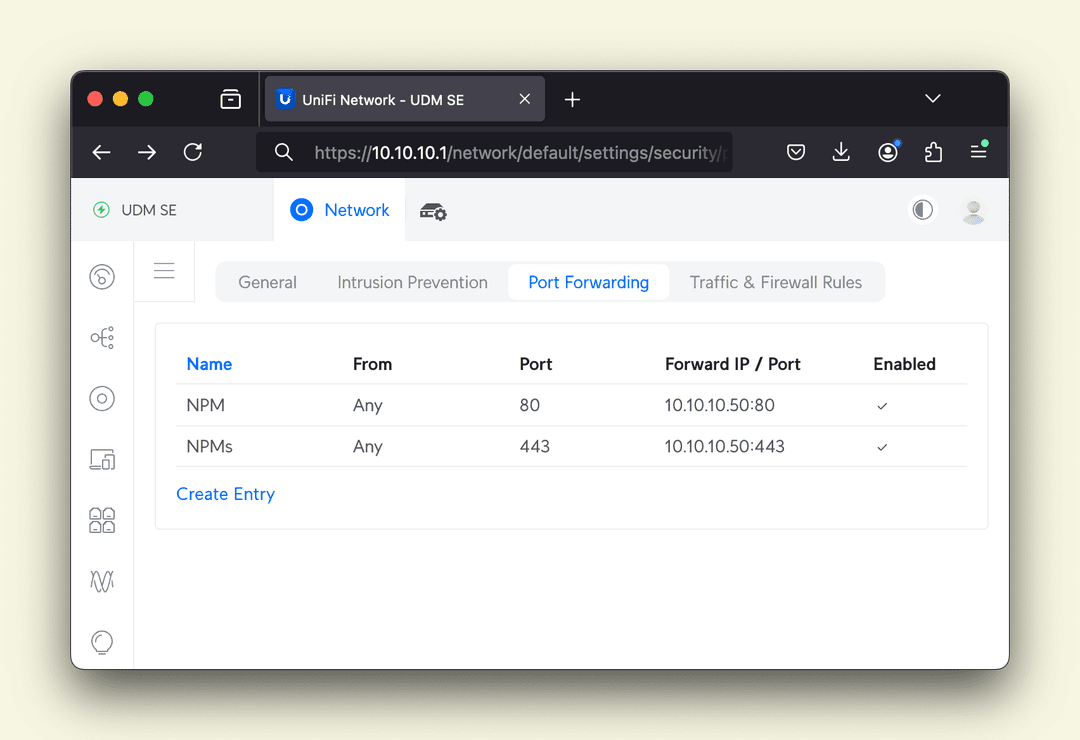This screenshot has height=740, width=1080.
Task: Close the browser window red button
Action: (x=95, y=99)
